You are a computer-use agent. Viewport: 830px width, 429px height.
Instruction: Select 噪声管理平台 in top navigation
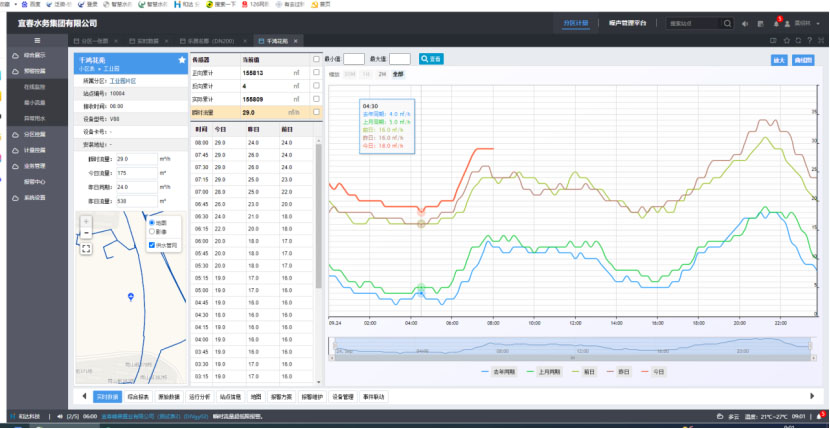click(627, 23)
